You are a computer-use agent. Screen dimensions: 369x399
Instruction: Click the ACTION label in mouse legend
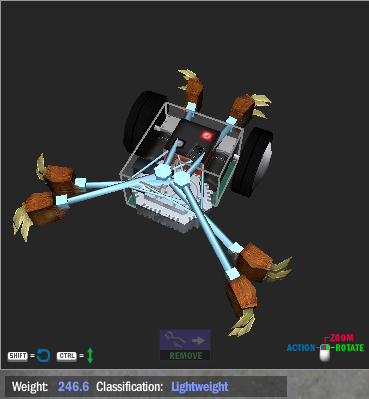(x=301, y=348)
